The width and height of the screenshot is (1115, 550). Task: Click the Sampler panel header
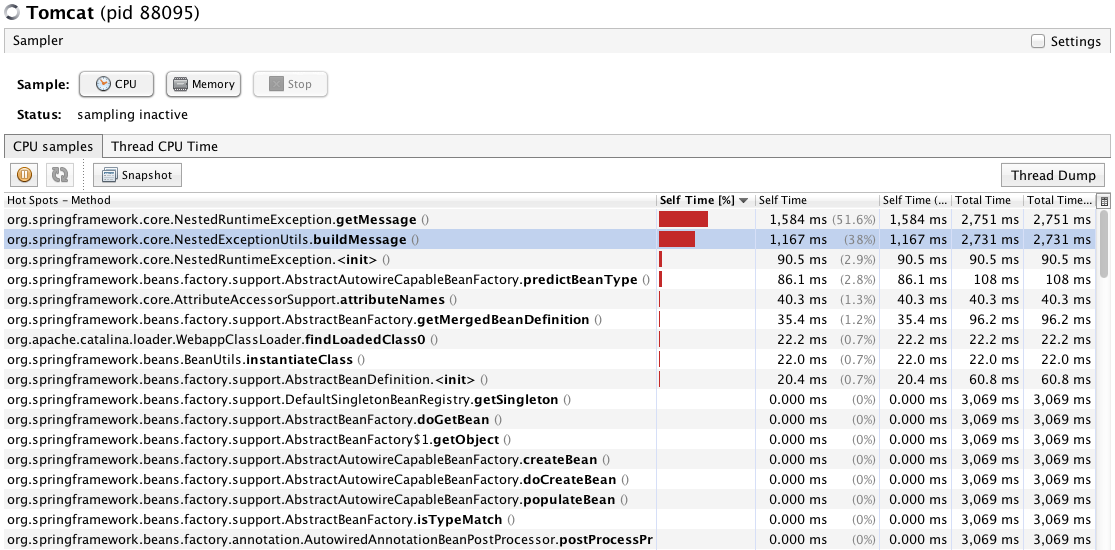point(500,41)
